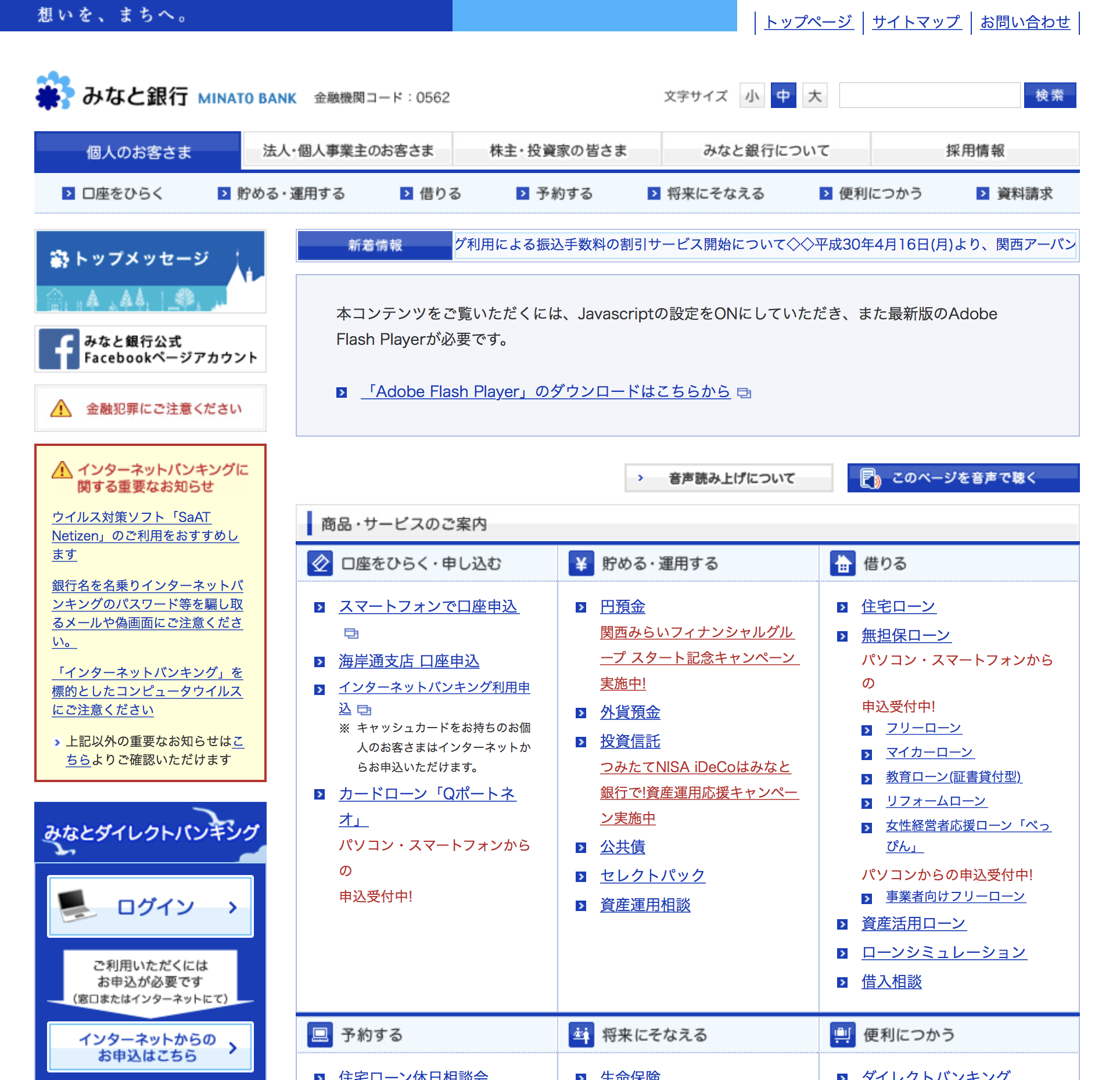Open 貯める・運用する nav menu item
The width and height of the screenshot is (1120, 1080).
tap(282, 193)
